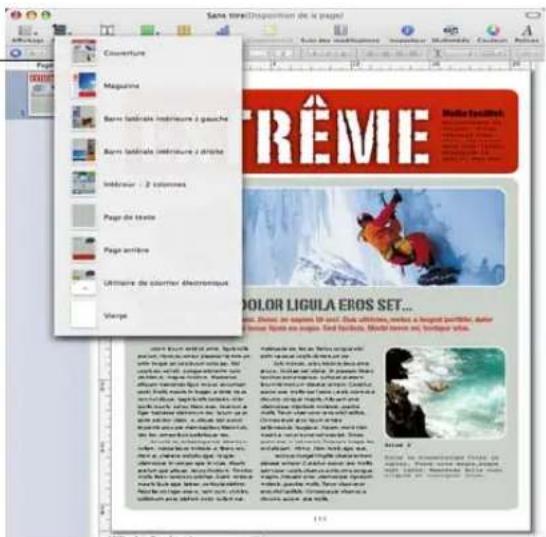Choose the Magazine page layout
Screen dimensions: 546x537
[x=148, y=86]
